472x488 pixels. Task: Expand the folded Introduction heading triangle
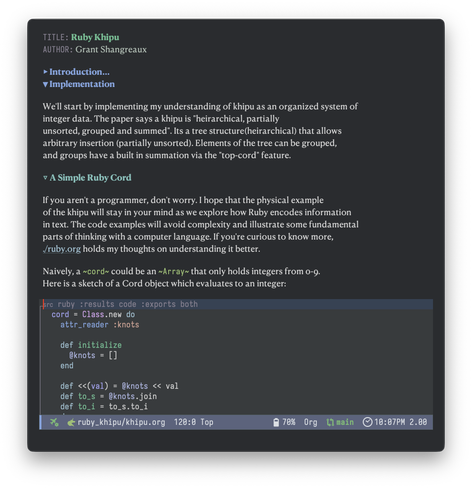pos(45,72)
